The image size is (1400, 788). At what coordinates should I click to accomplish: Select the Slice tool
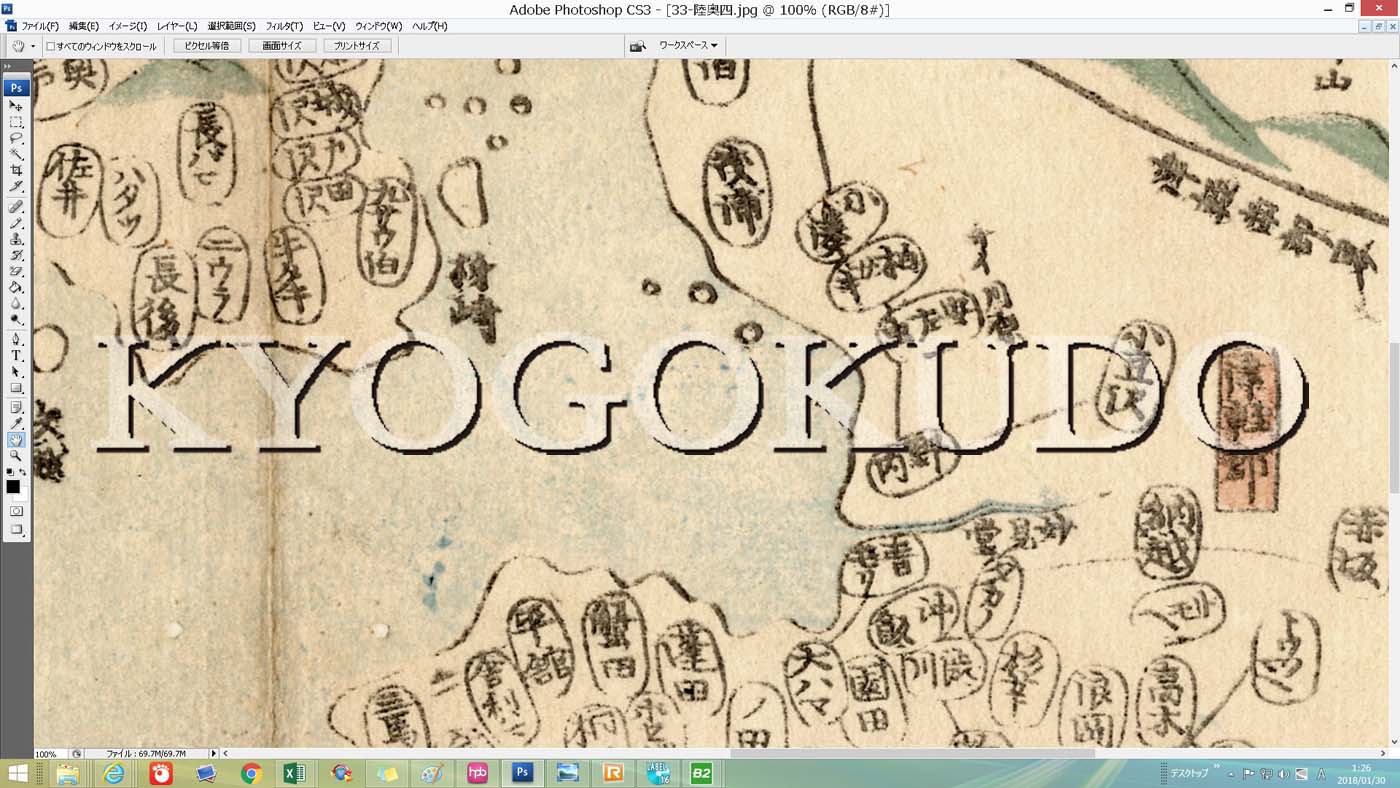tap(16, 186)
